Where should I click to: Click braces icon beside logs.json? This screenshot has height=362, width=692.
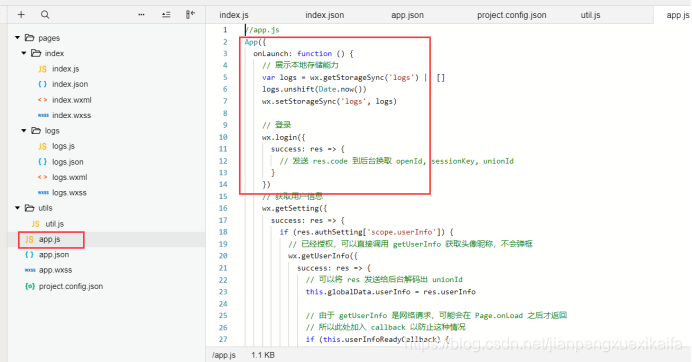coord(42,162)
